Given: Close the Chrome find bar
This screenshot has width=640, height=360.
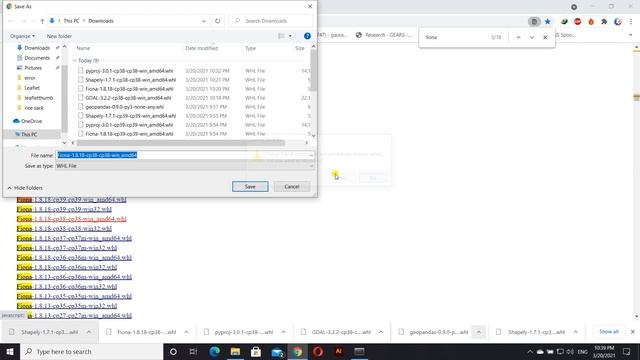Looking at the screenshot, I should [545, 37].
